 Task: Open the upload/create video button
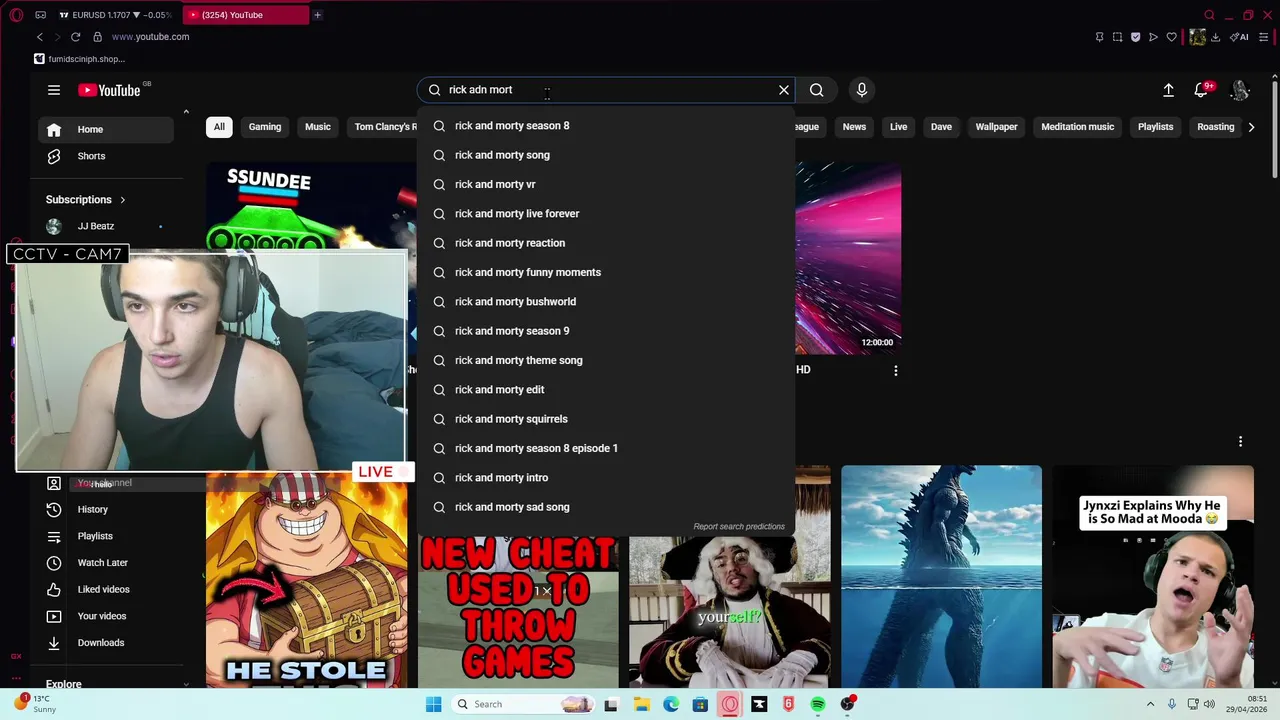point(1168,90)
